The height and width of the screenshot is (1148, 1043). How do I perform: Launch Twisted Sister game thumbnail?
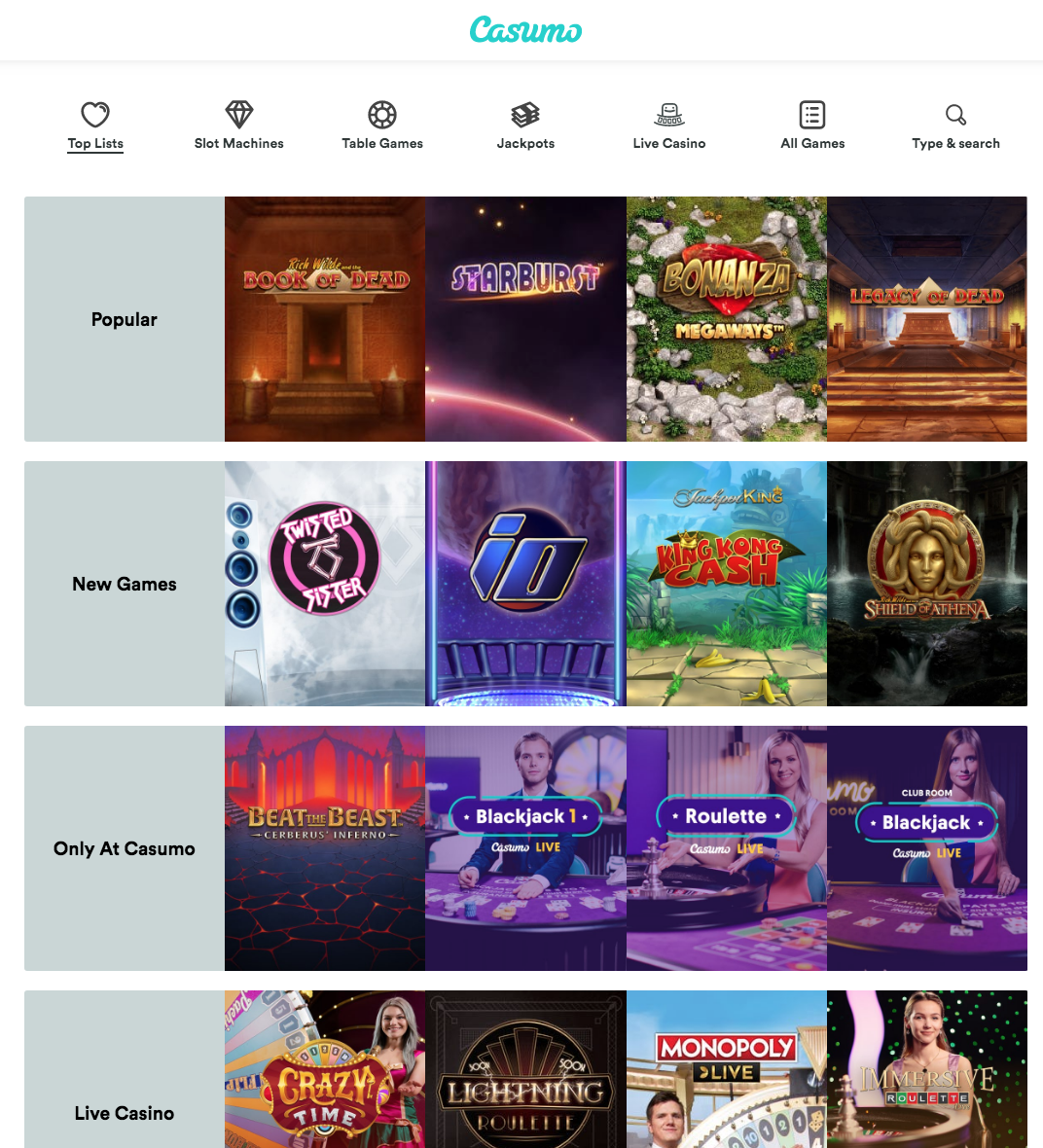click(325, 584)
